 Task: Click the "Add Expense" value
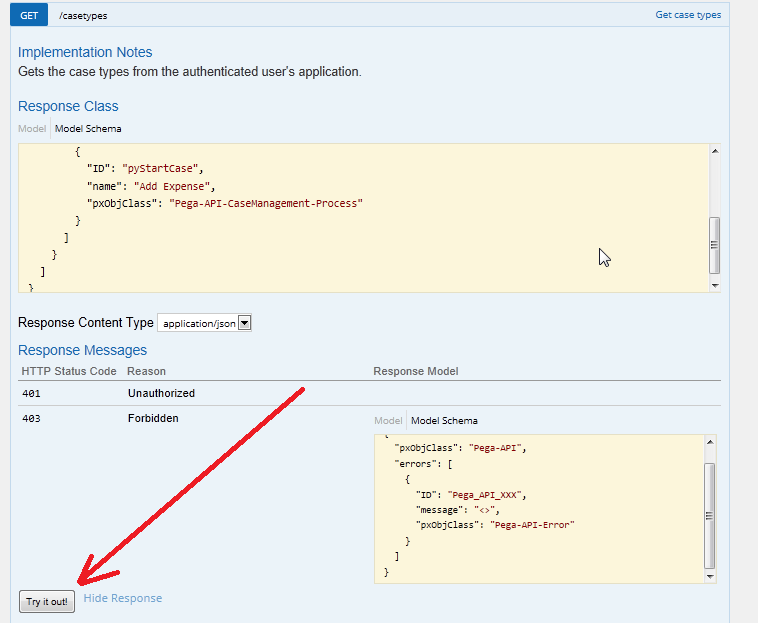172,186
